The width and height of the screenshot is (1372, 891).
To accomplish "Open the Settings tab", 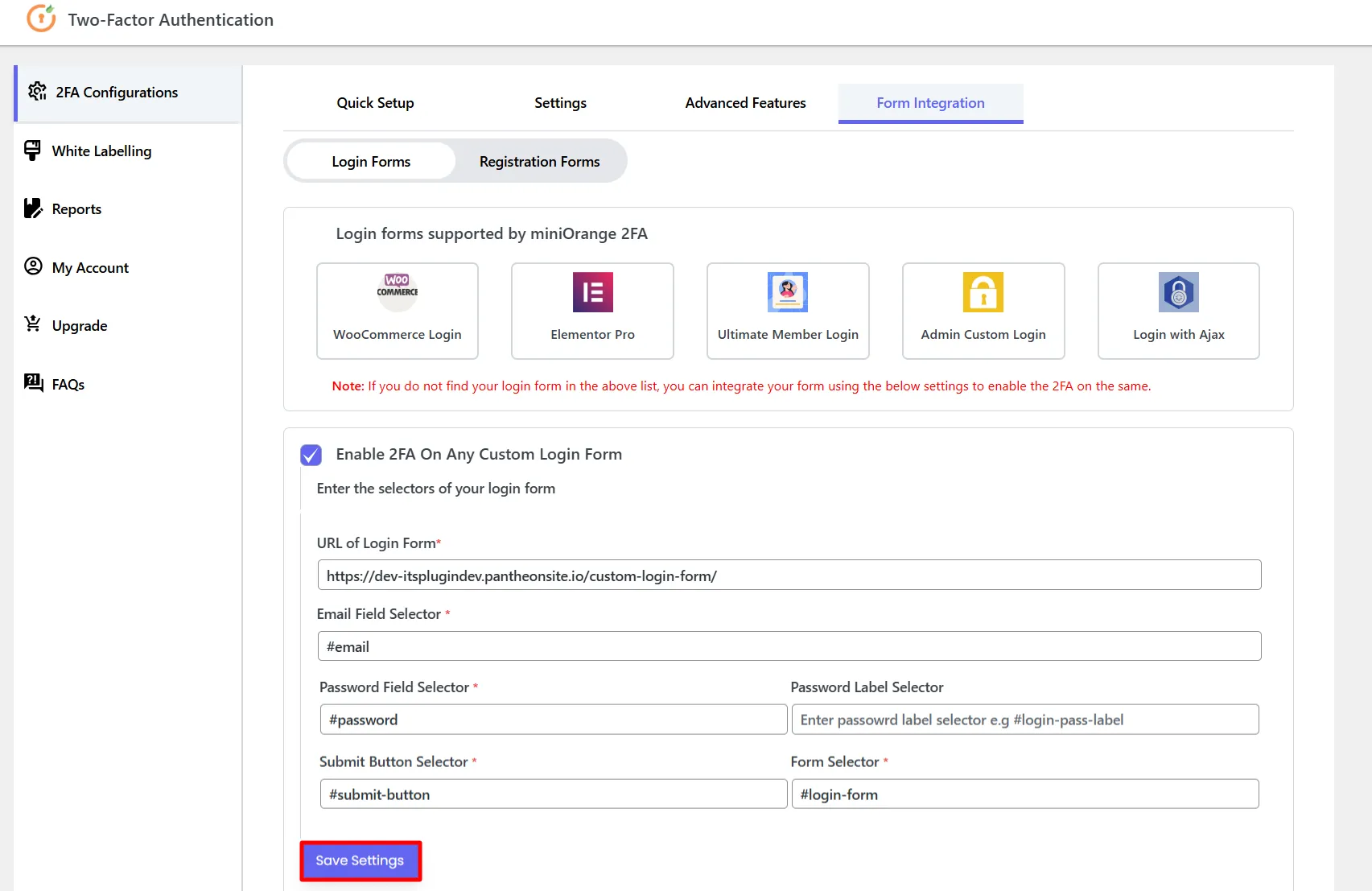I will tap(560, 103).
